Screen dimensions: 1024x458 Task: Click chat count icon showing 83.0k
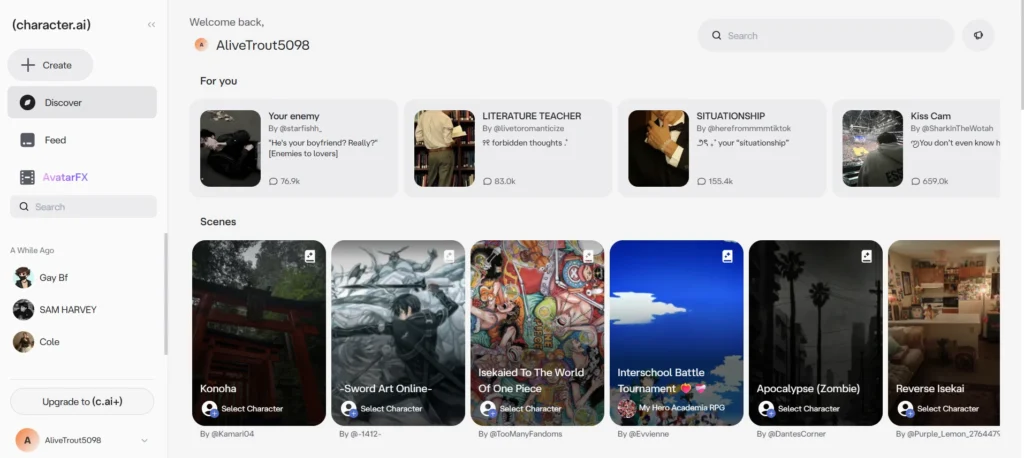(487, 181)
